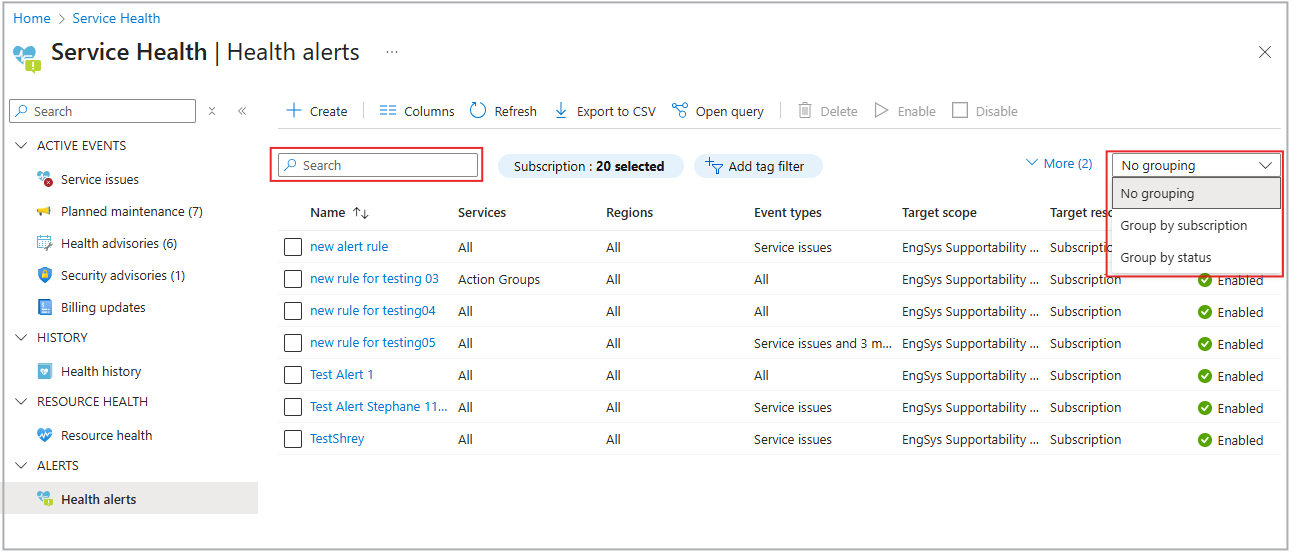Viewport: 1292px width, 558px height.
Task: Click the Security advisories shield icon
Action: (x=44, y=275)
